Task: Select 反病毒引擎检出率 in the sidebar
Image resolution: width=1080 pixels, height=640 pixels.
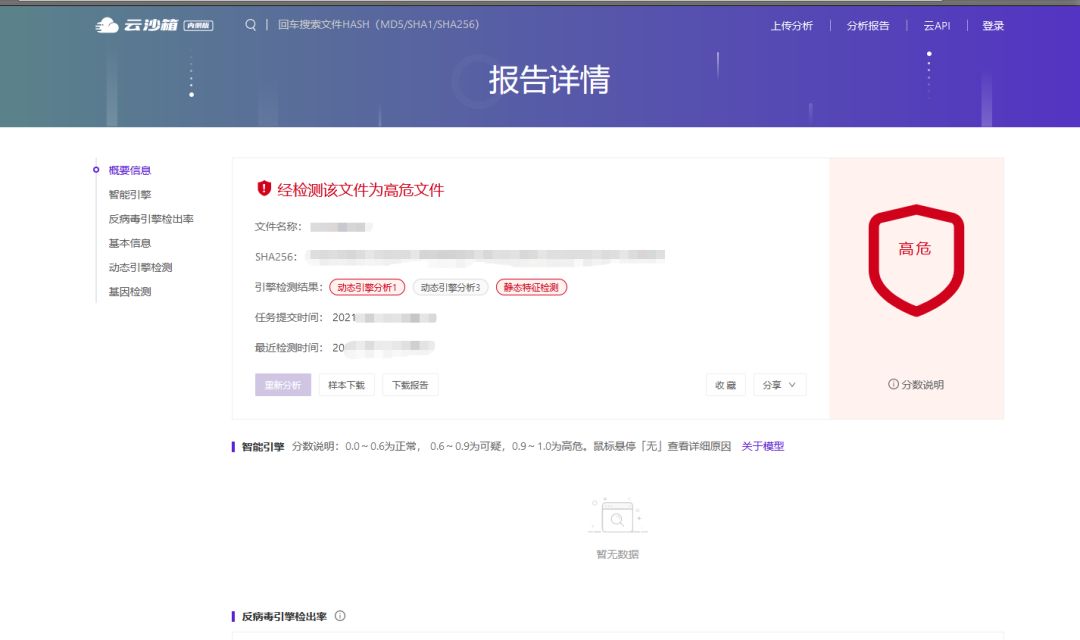Action: [151, 218]
